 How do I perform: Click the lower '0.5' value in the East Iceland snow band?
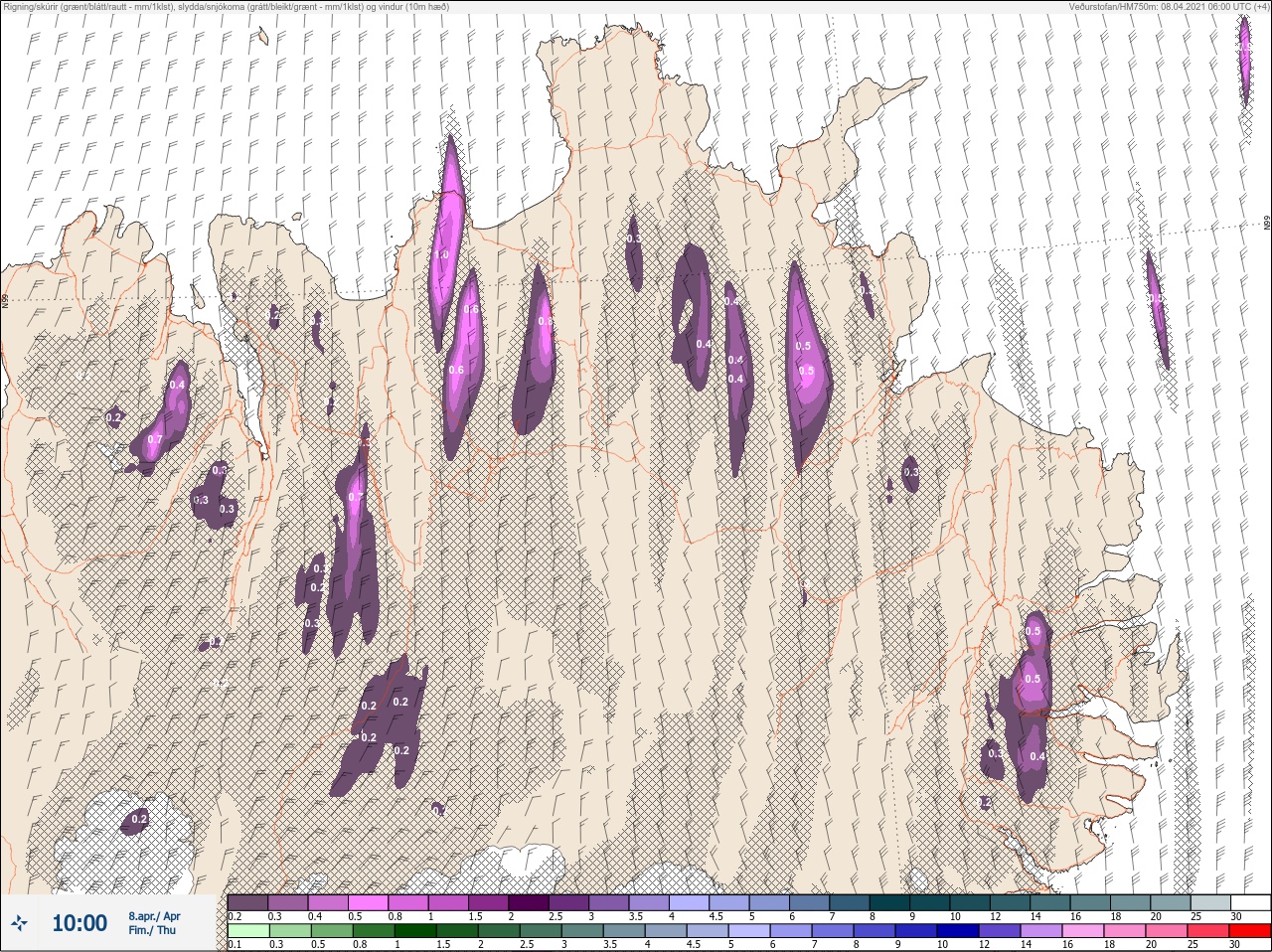point(1033,680)
